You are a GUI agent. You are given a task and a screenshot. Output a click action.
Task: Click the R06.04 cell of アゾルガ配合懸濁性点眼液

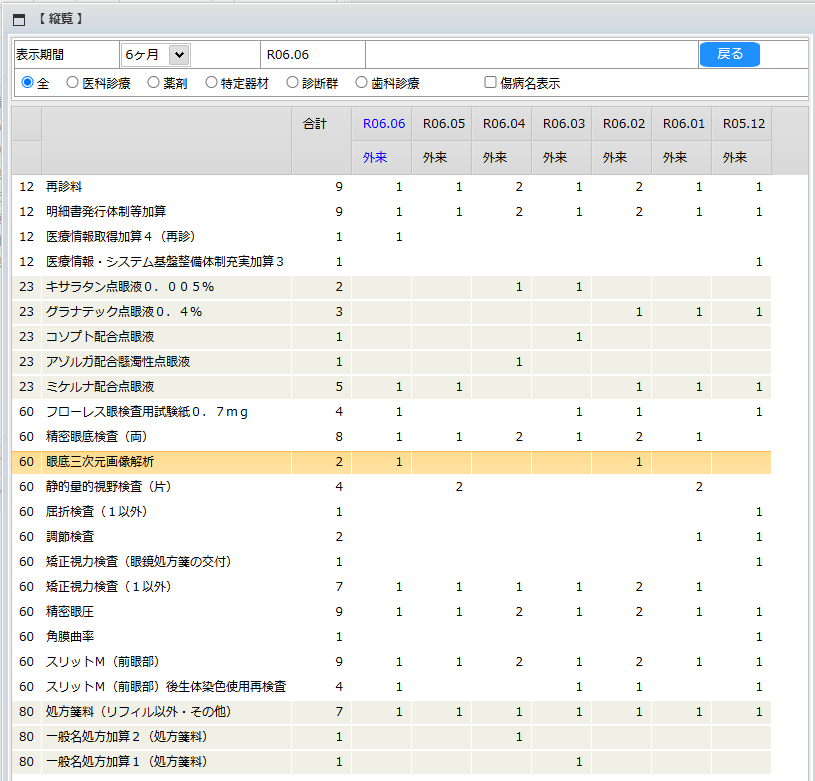pos(502,362)
